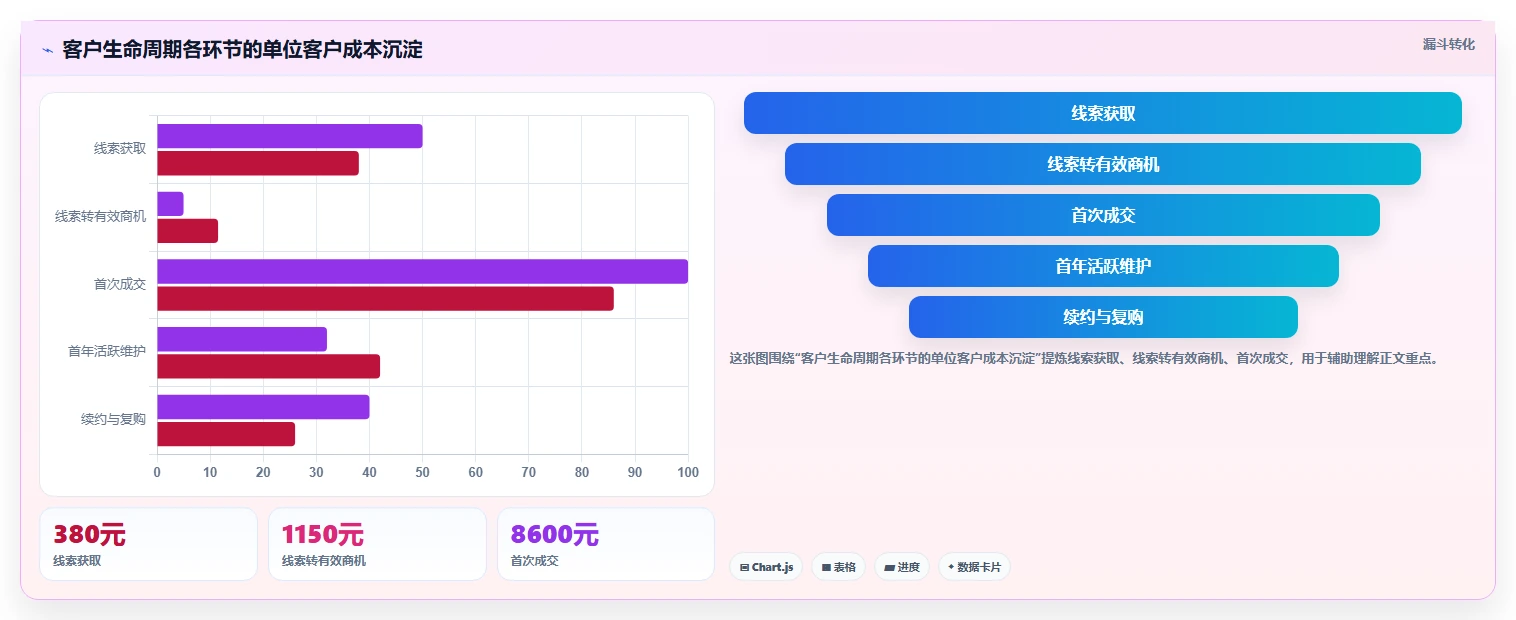Click the purple 首年活跃维护 bar in chart

point(242,339)
